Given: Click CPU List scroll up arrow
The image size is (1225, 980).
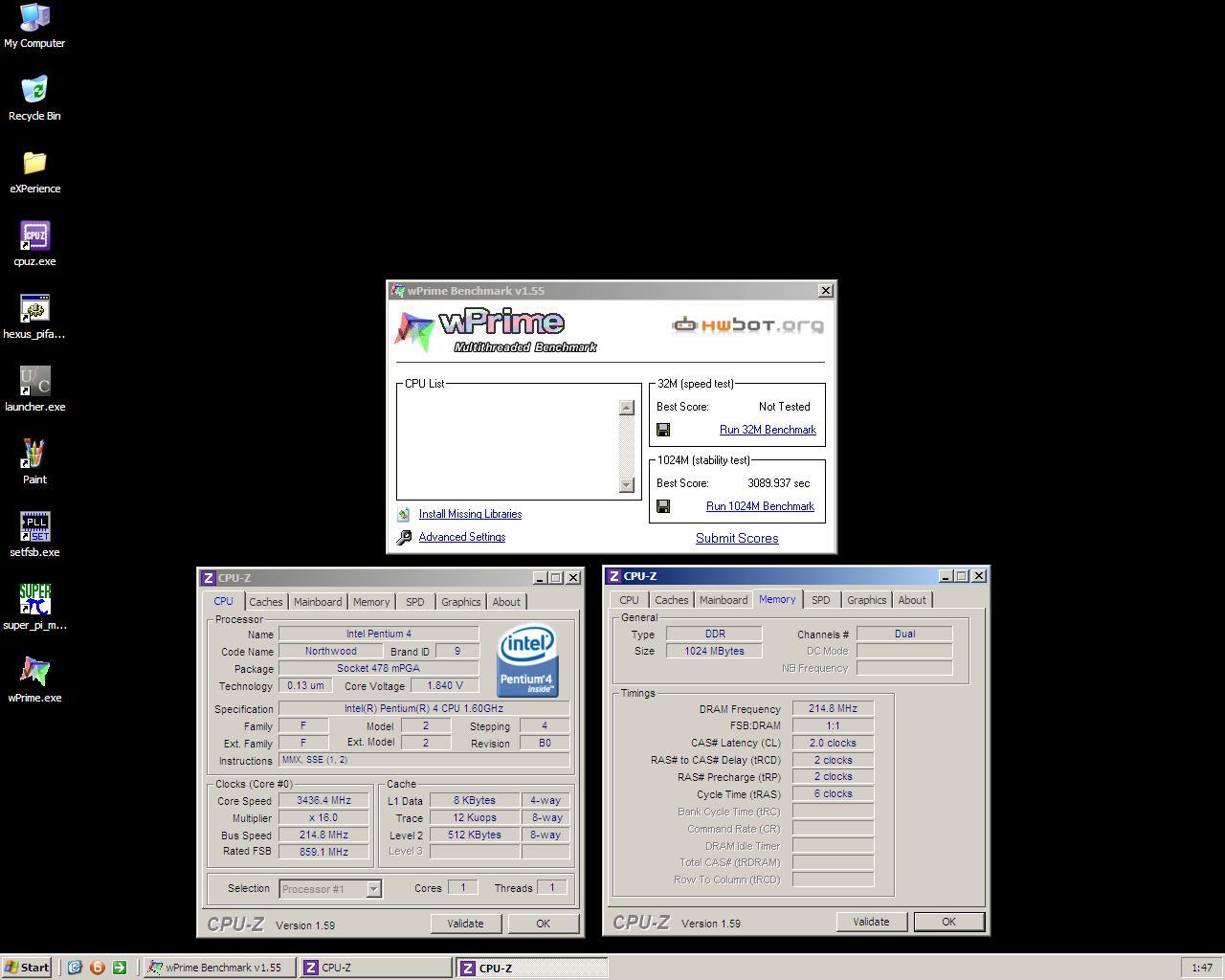Looking at the screenshot, I should [627, 407].
